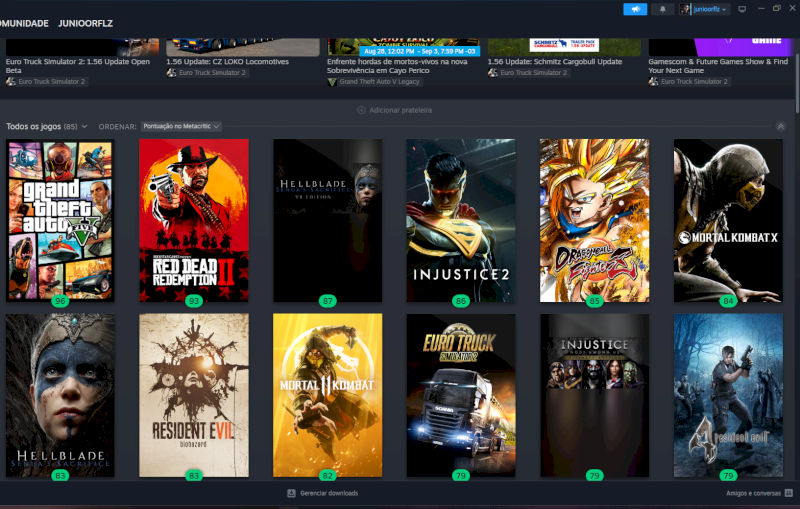Open the JUNIOORFLZ profile menu tab
This screenshot has width=800, height=509.
point(85,23)
